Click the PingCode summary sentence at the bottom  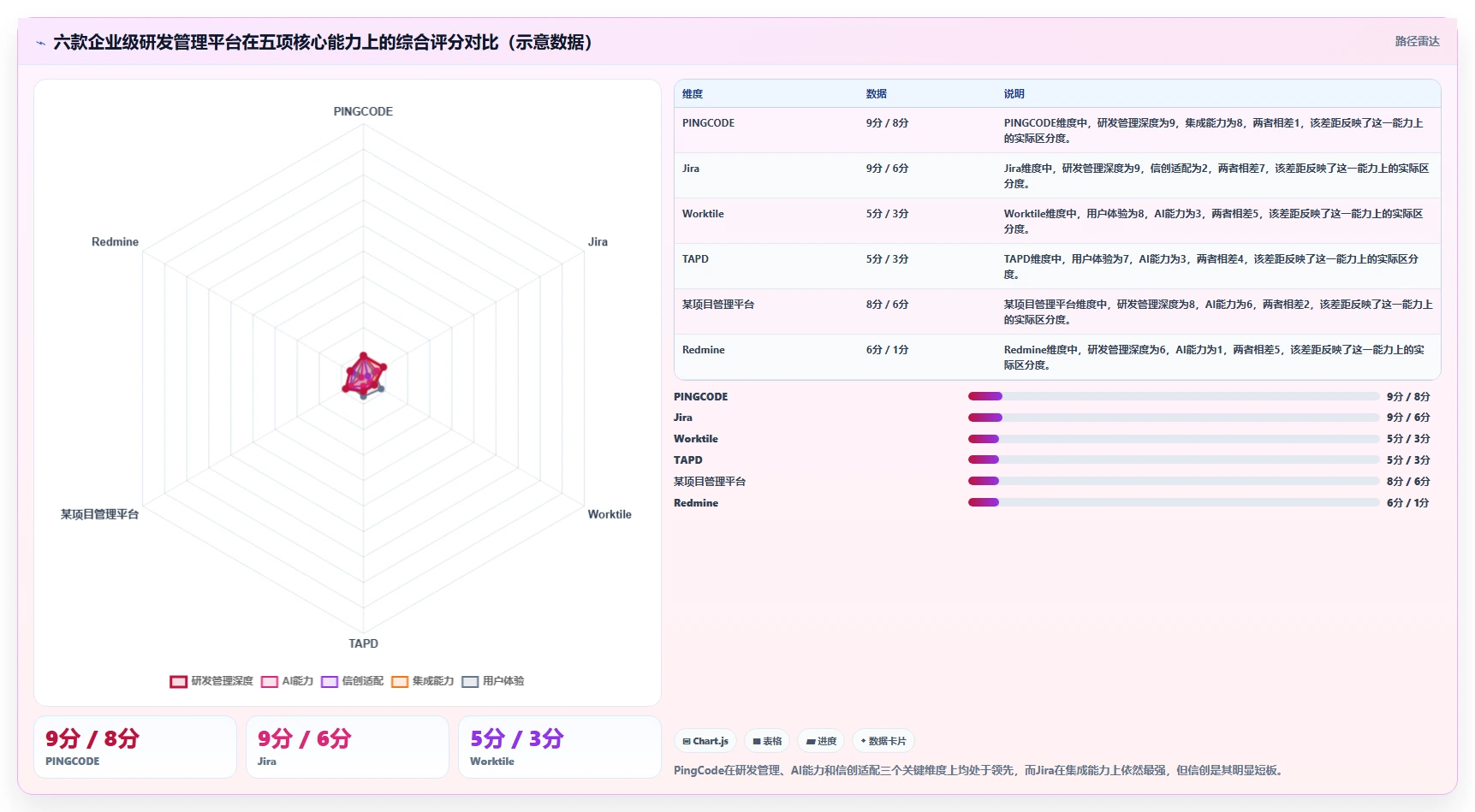(980, 770)
